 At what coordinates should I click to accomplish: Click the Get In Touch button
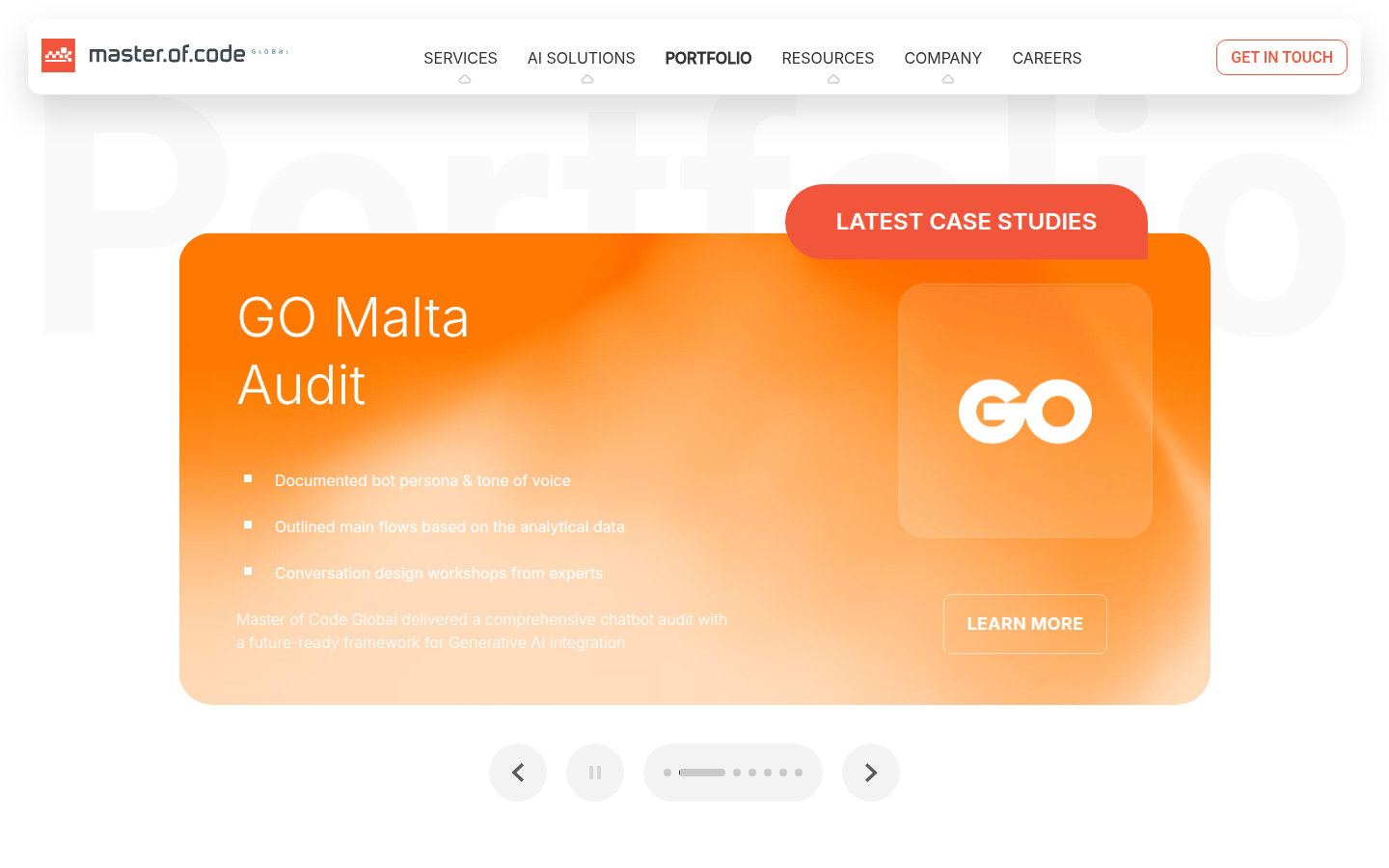1282,57
